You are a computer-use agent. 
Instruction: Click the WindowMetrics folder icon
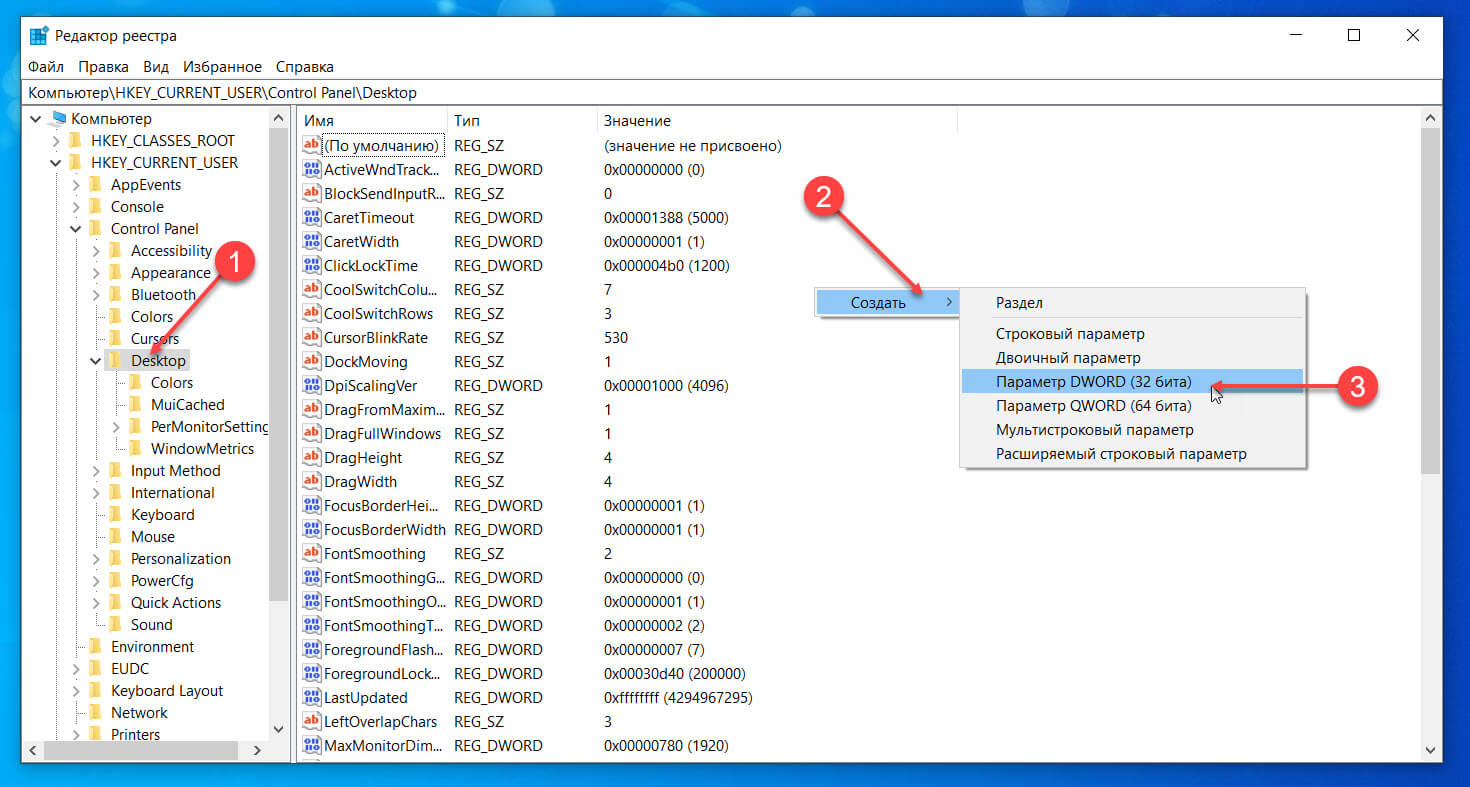click(135, 449)
